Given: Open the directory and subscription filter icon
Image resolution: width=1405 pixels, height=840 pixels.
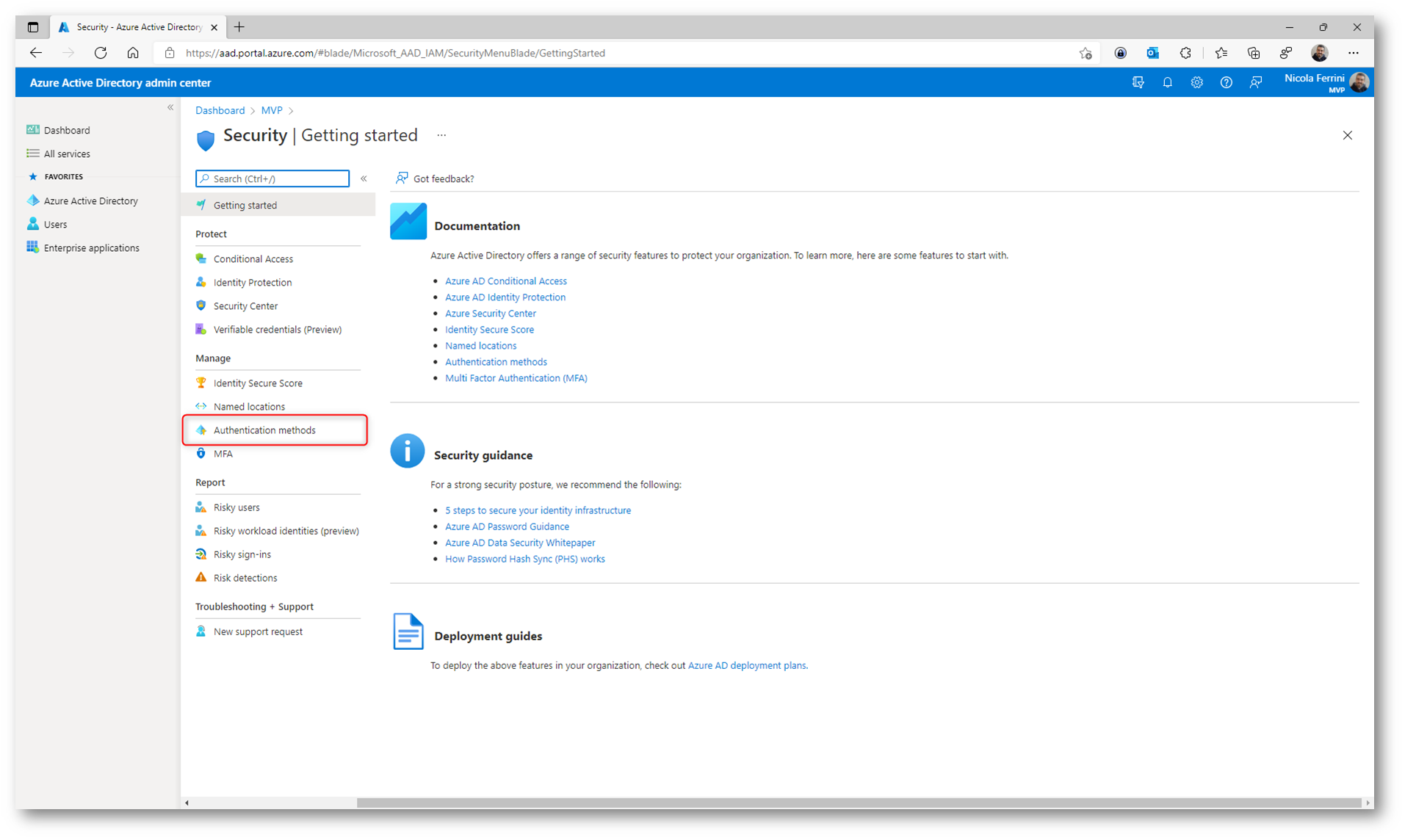Looking at the screenshot, I should point(1138,83).
